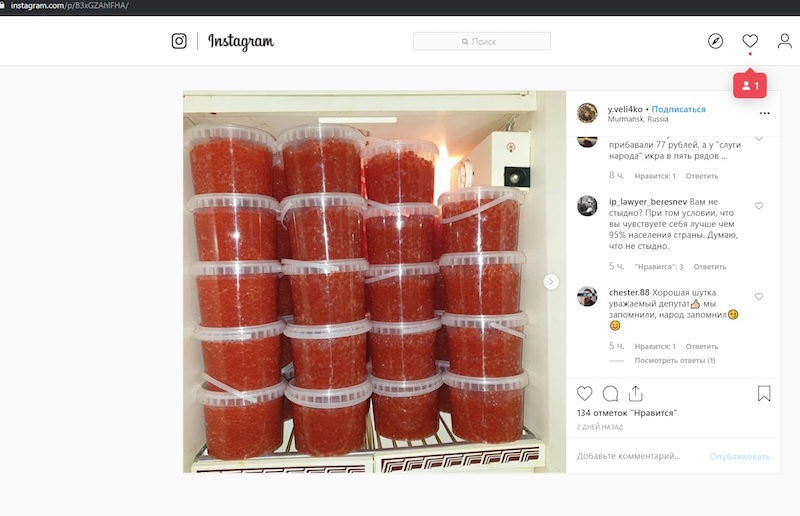Like the chester.88 comment

759,297
